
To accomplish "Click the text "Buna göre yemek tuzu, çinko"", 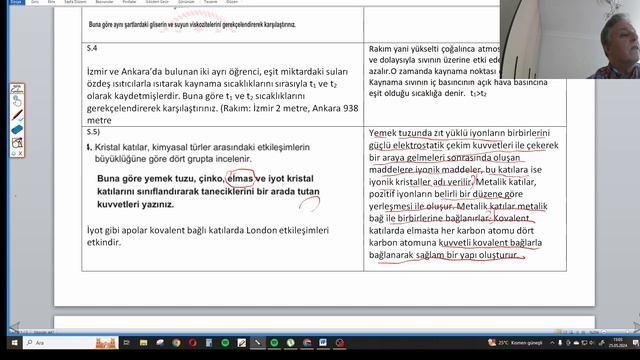I will (160, 179).
